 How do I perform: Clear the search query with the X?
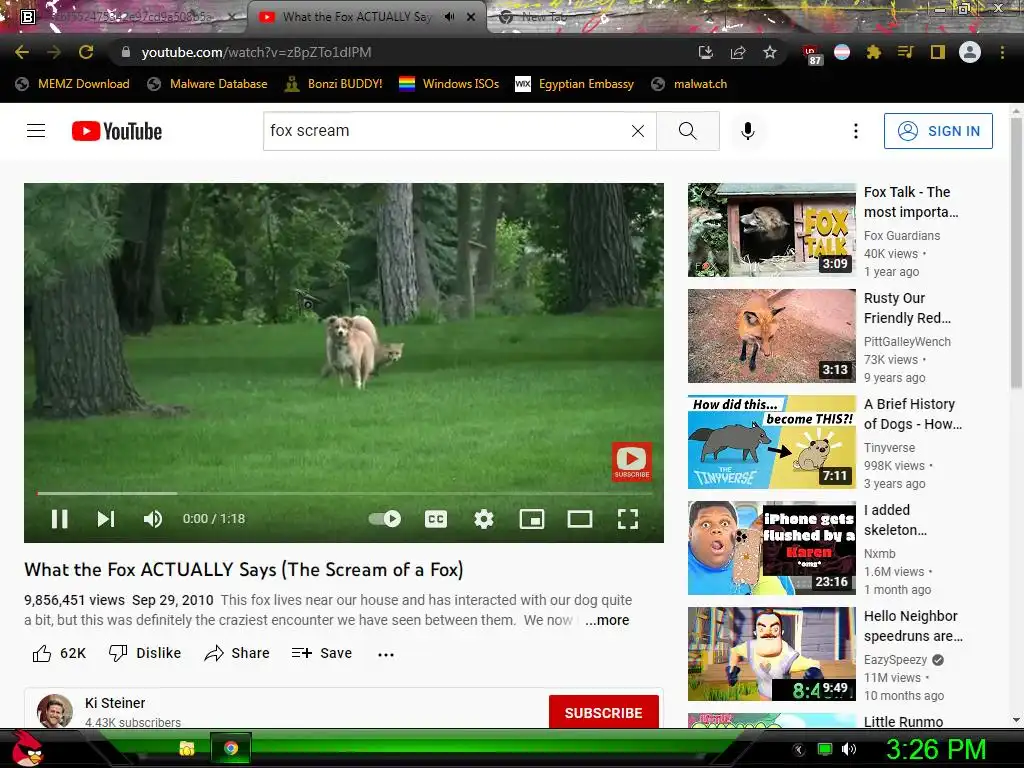point(638,131)
